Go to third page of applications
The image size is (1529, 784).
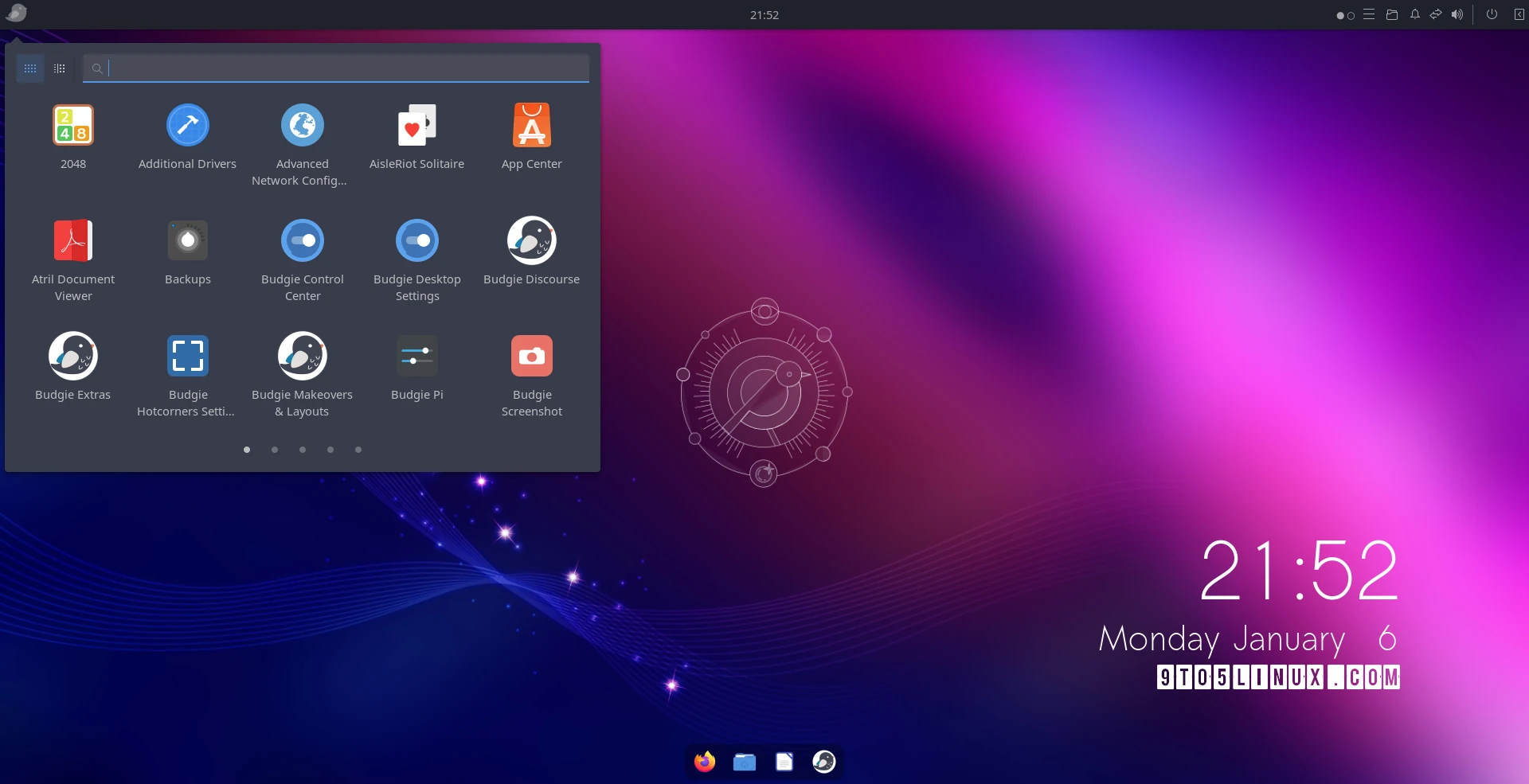[x=303, y=450]
